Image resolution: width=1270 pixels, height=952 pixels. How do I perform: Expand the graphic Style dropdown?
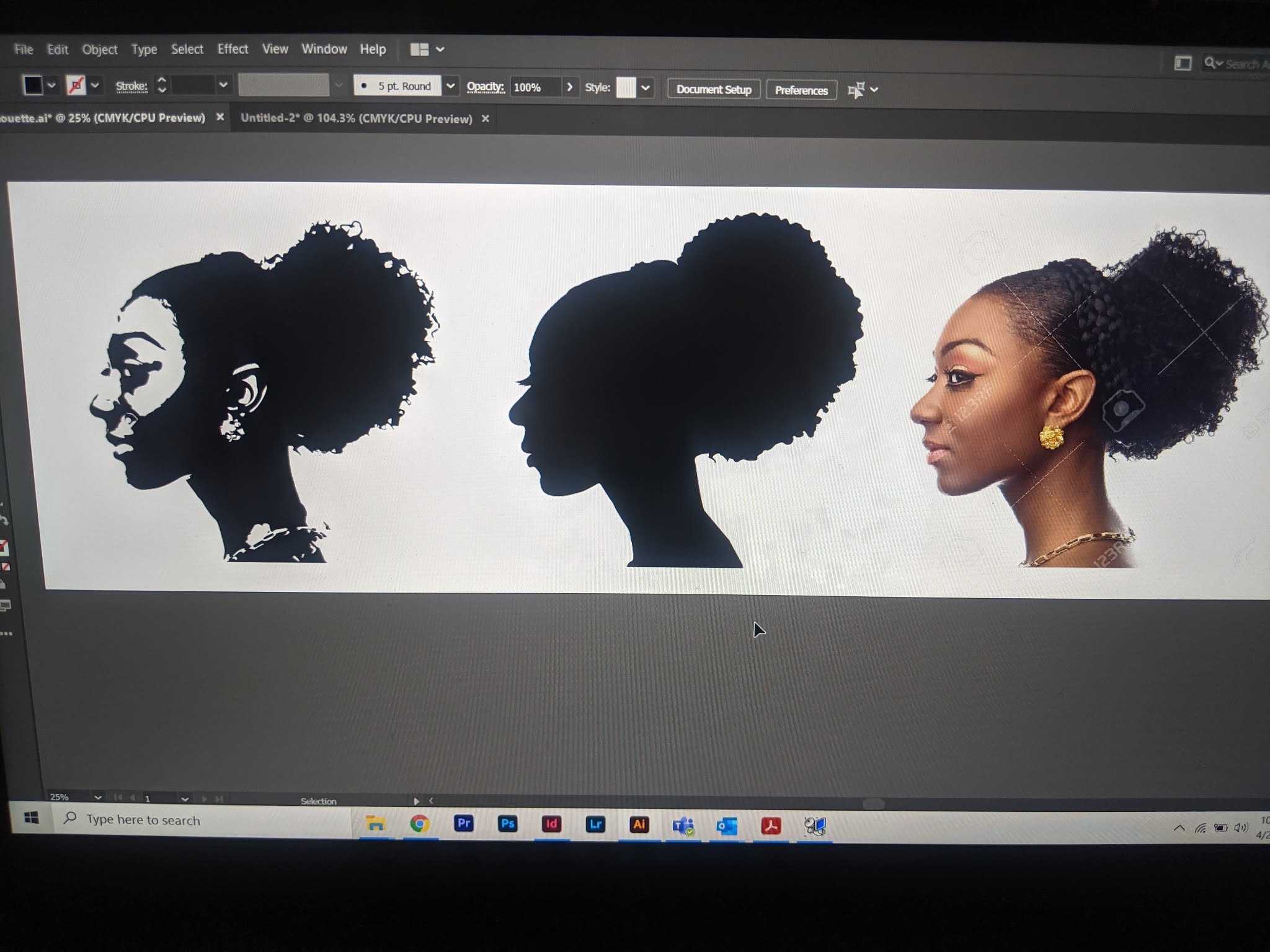point(646,88)
